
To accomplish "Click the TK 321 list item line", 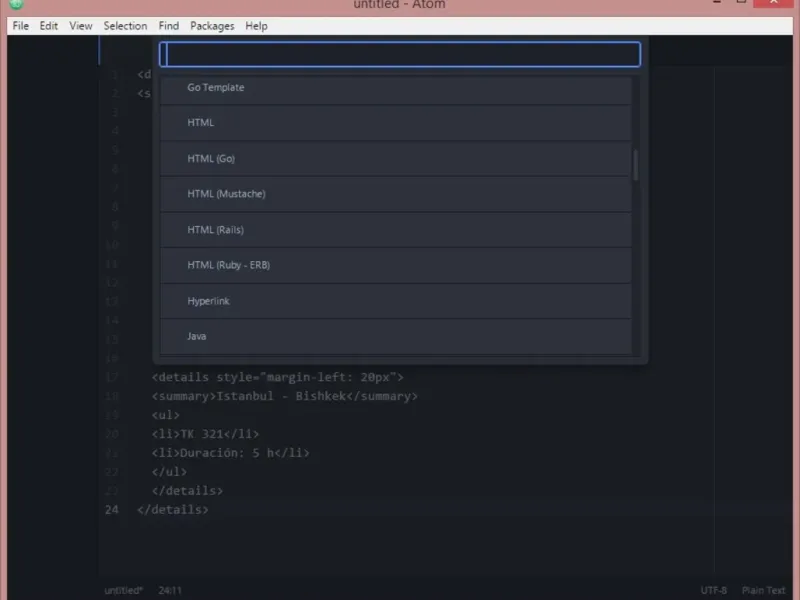I will [x=205, y=434].
